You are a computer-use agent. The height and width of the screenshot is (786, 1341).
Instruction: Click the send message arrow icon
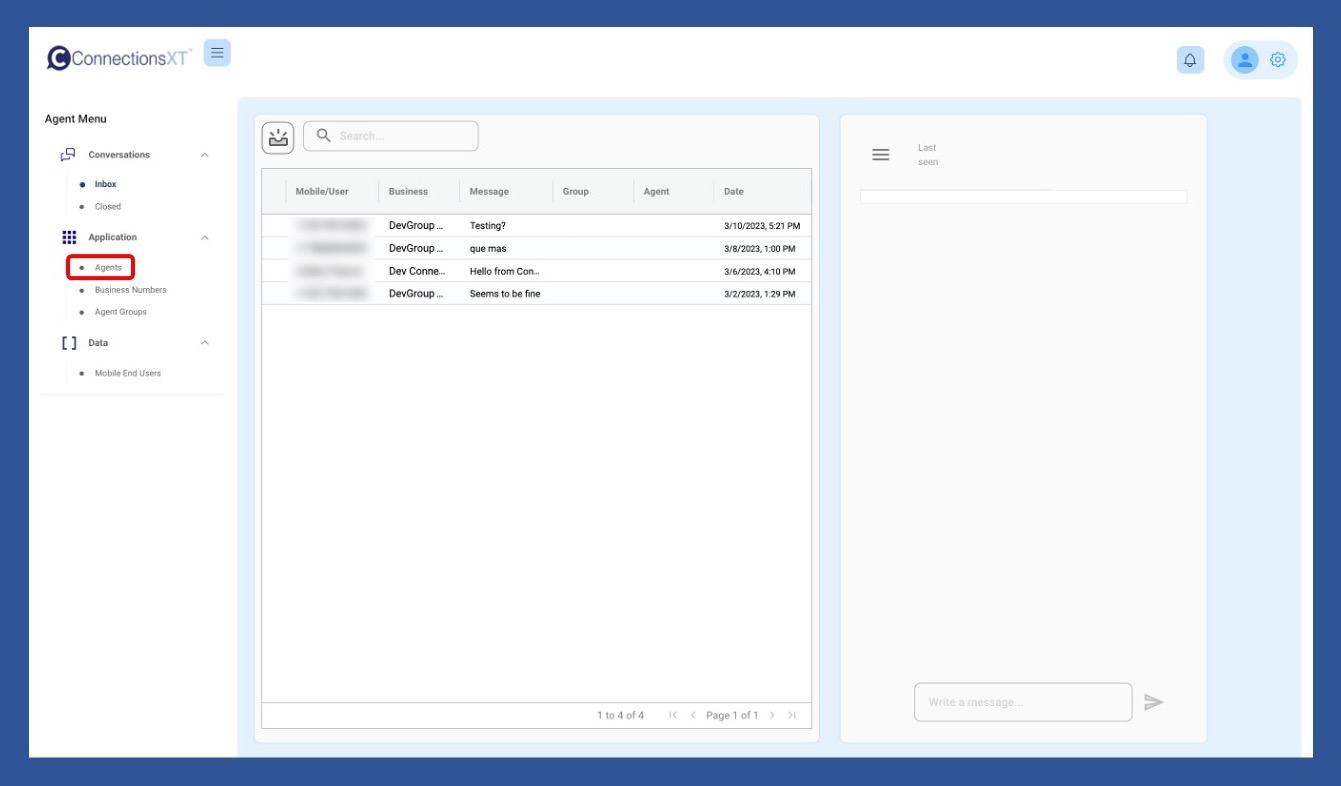pyautogui.click(x=1154, y=702)
